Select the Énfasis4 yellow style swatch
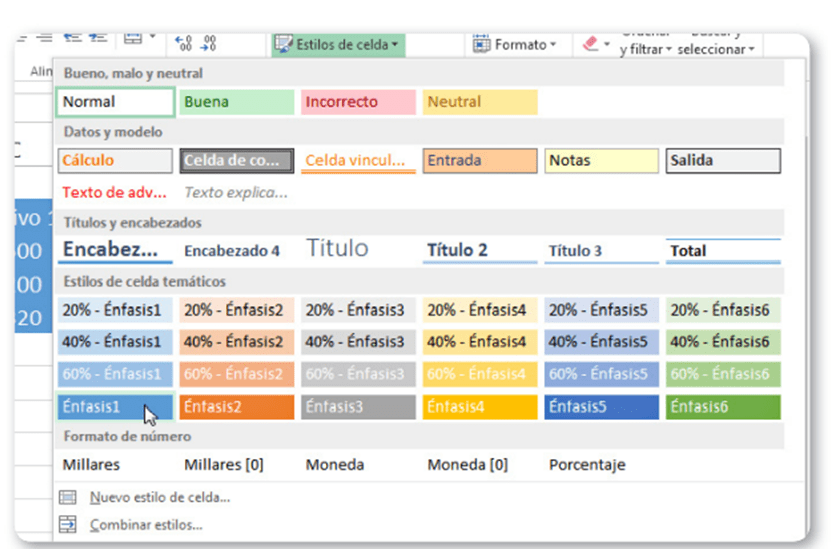The height and width of the screenshot is (549, 833). point(480,407)
